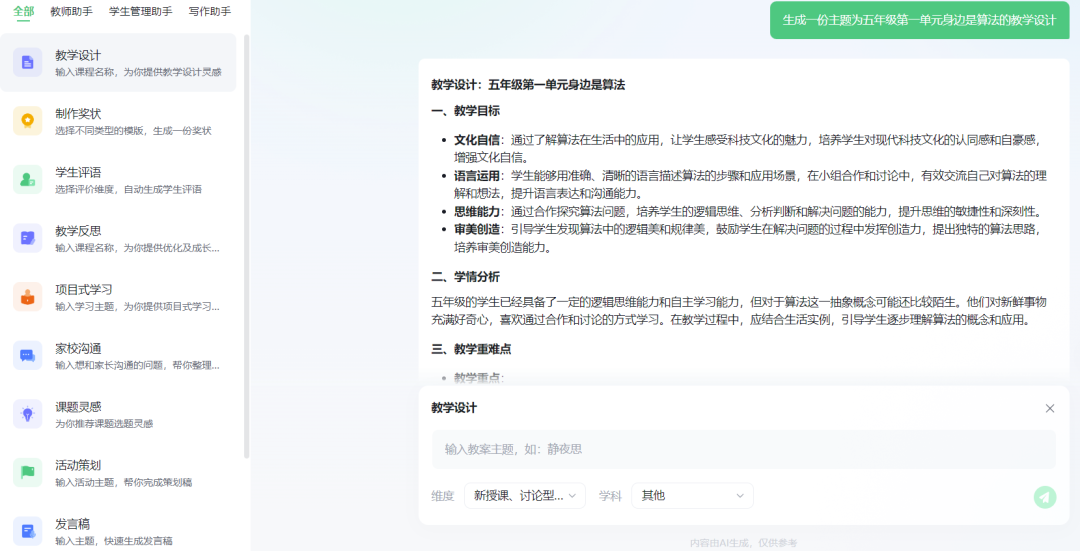Select the 课题灵感 list item title
Image resolution: width=1080 pixels, height=551 pixels.
(79, 407)
